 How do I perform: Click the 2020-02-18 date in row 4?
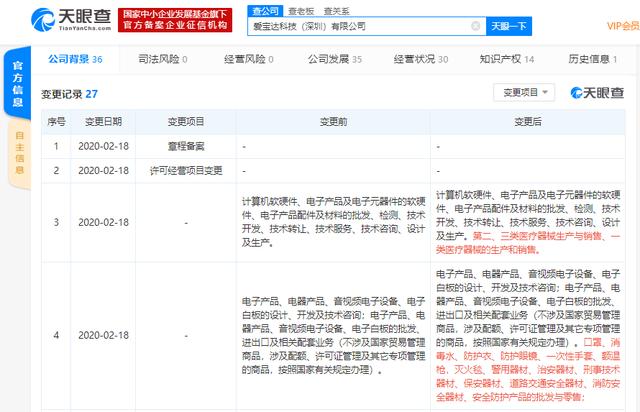(103, 335)
